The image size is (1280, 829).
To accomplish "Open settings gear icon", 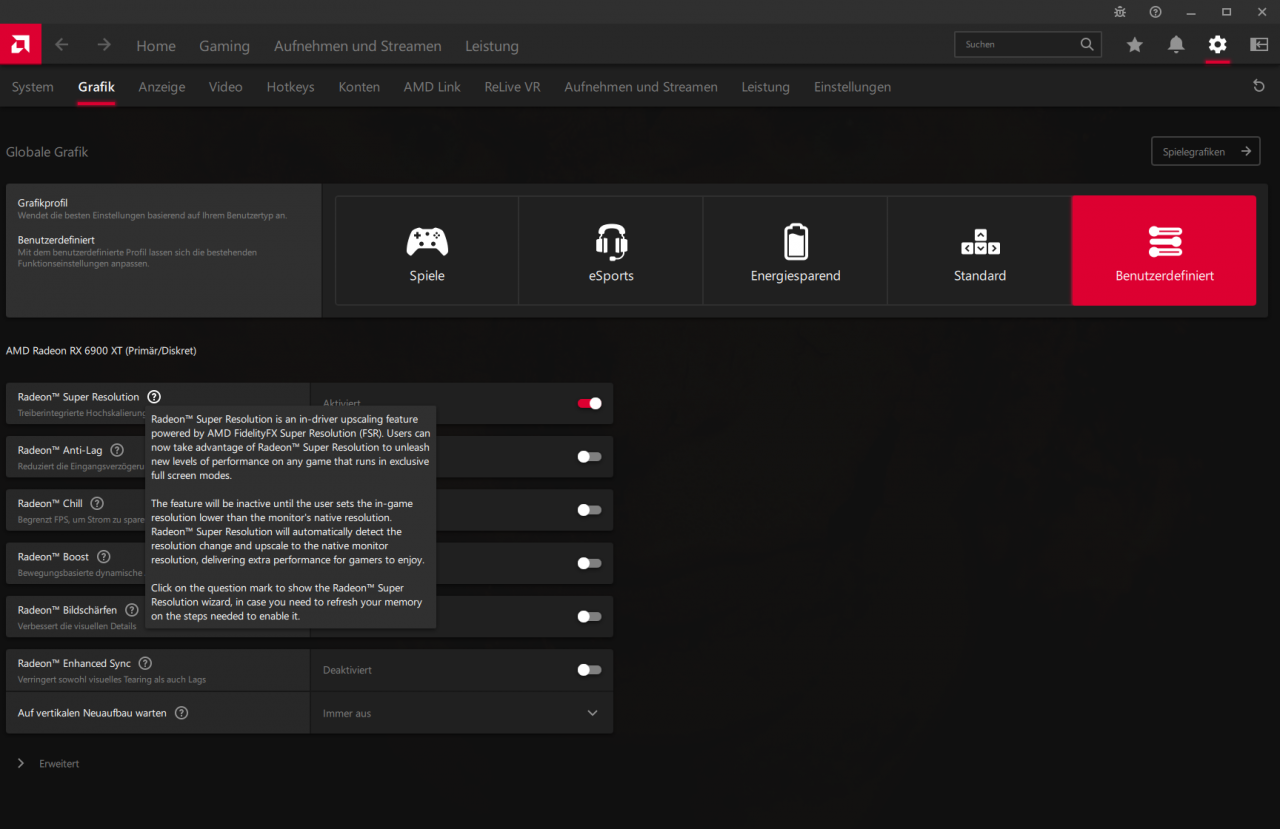I will pos(1217,45).
